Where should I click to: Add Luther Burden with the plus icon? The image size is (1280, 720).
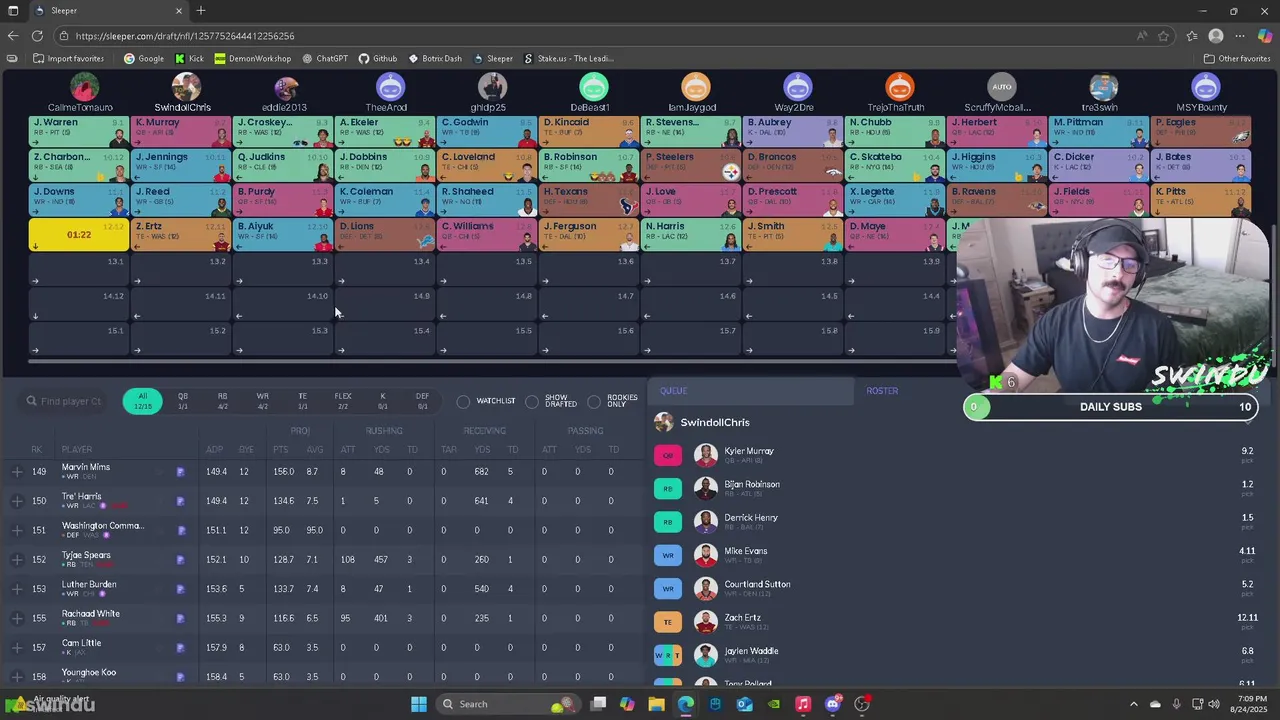[x=17, y=589]
